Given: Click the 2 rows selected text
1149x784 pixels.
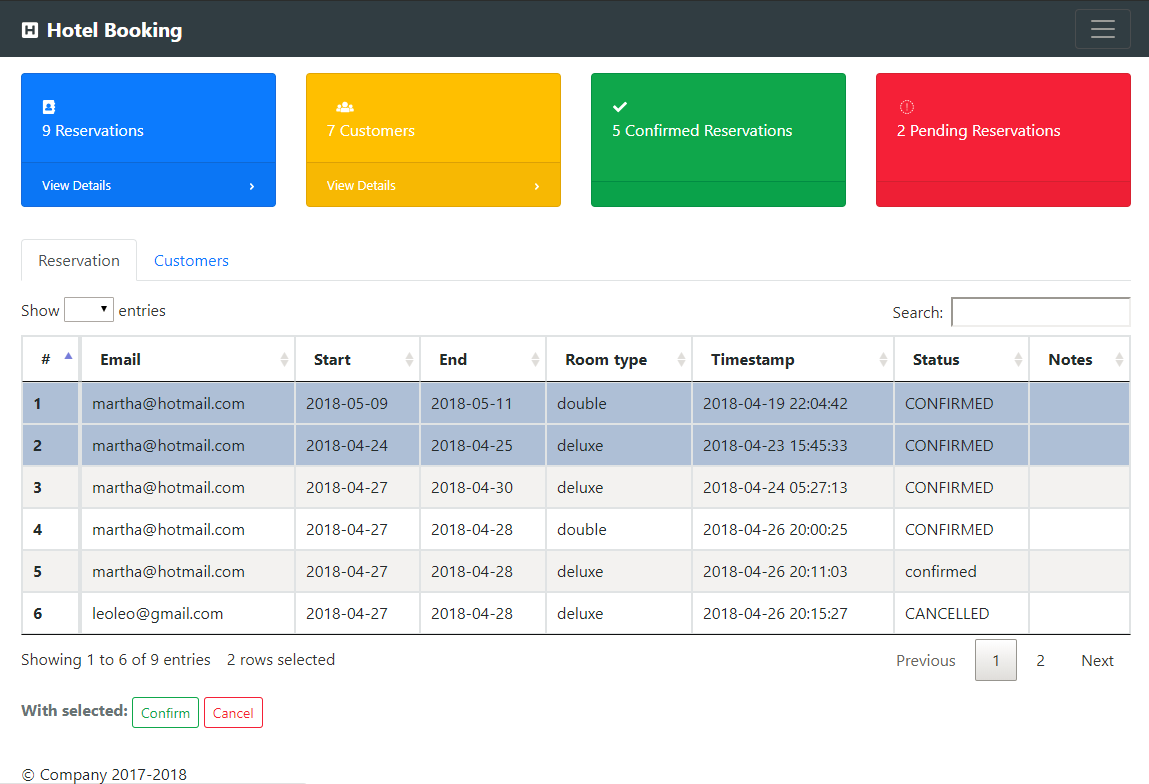Looking at the screenshot, I should [281, 659].
